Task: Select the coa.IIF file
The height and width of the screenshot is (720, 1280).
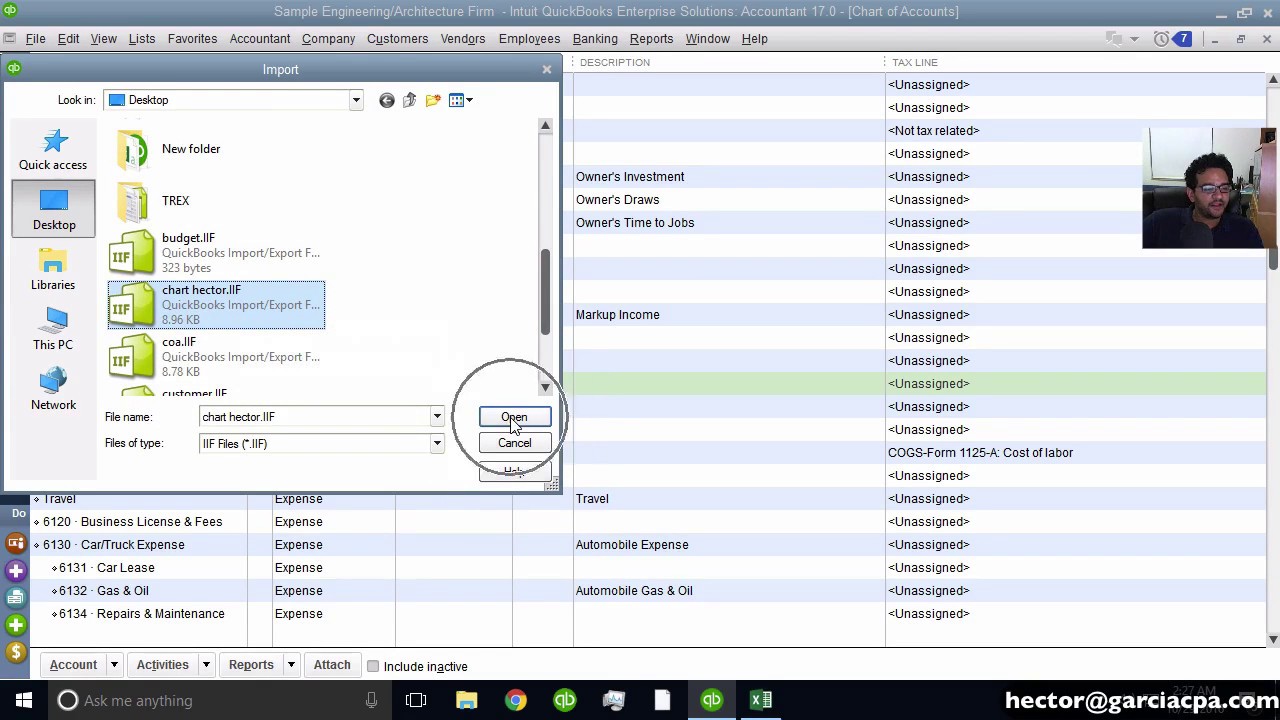Action: pyautogui.click(x=215, y=357)
